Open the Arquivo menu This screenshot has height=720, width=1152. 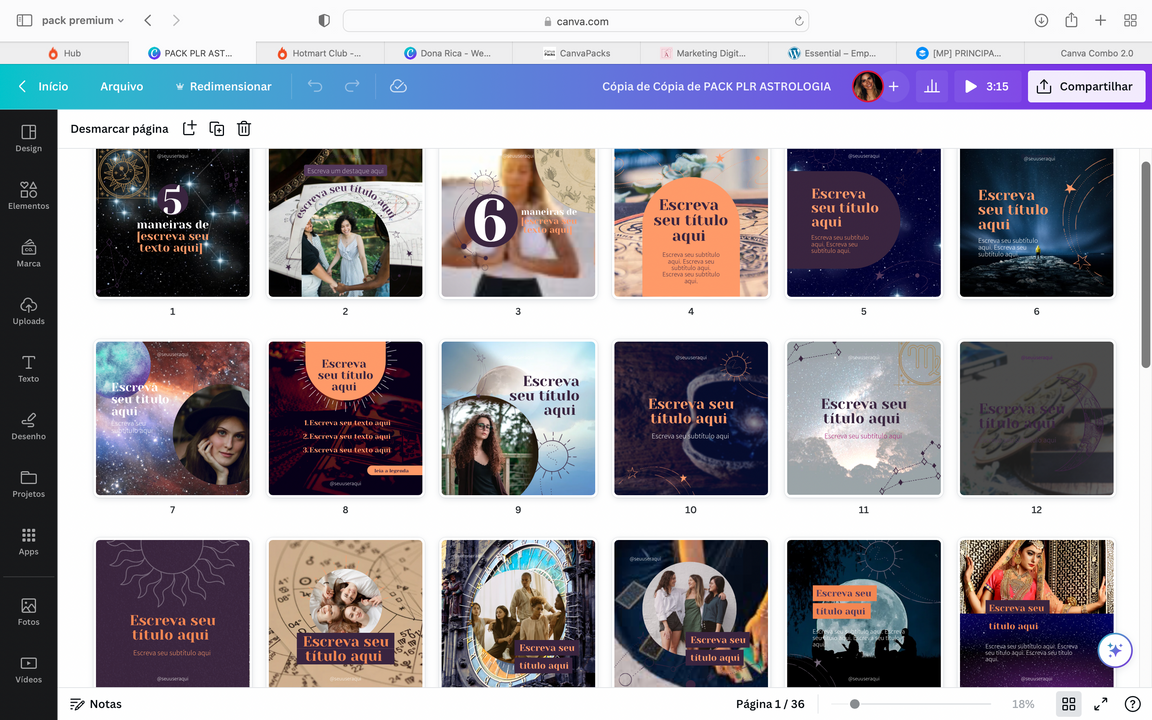tap(121, 87)
